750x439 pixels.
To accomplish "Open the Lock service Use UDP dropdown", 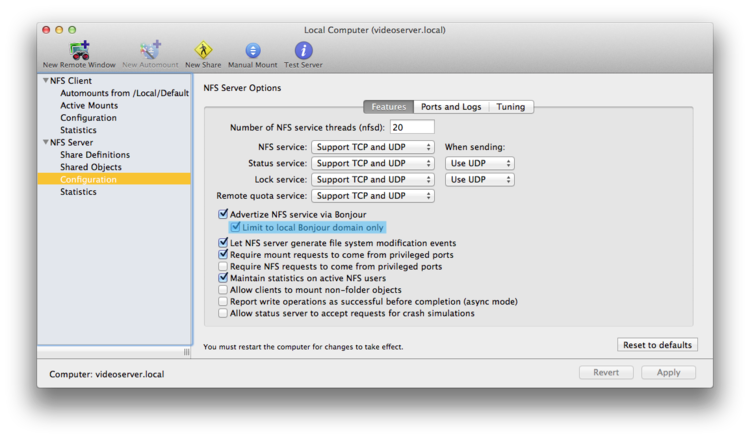I will 480,179.
